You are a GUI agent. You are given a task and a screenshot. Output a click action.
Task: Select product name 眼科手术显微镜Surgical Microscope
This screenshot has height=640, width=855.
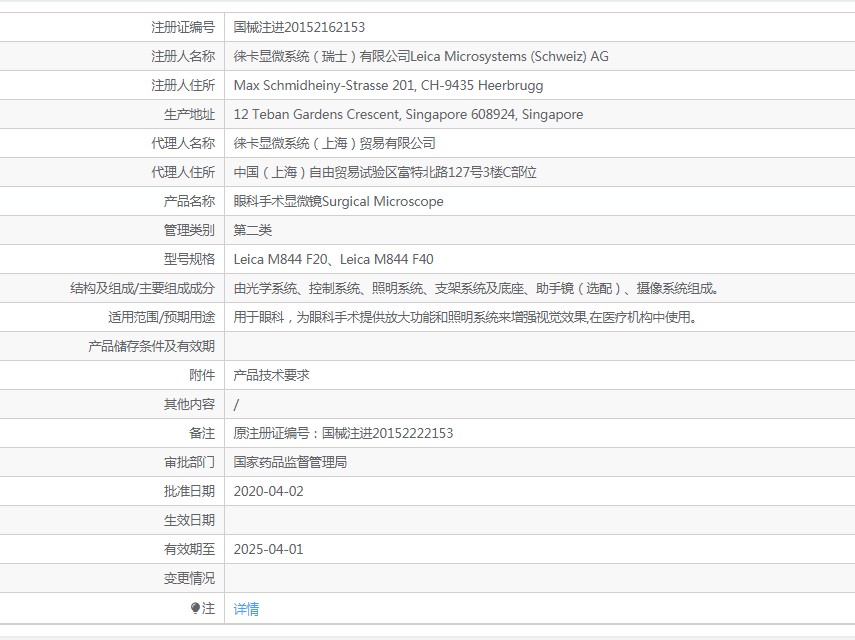[x=338, y=201]
